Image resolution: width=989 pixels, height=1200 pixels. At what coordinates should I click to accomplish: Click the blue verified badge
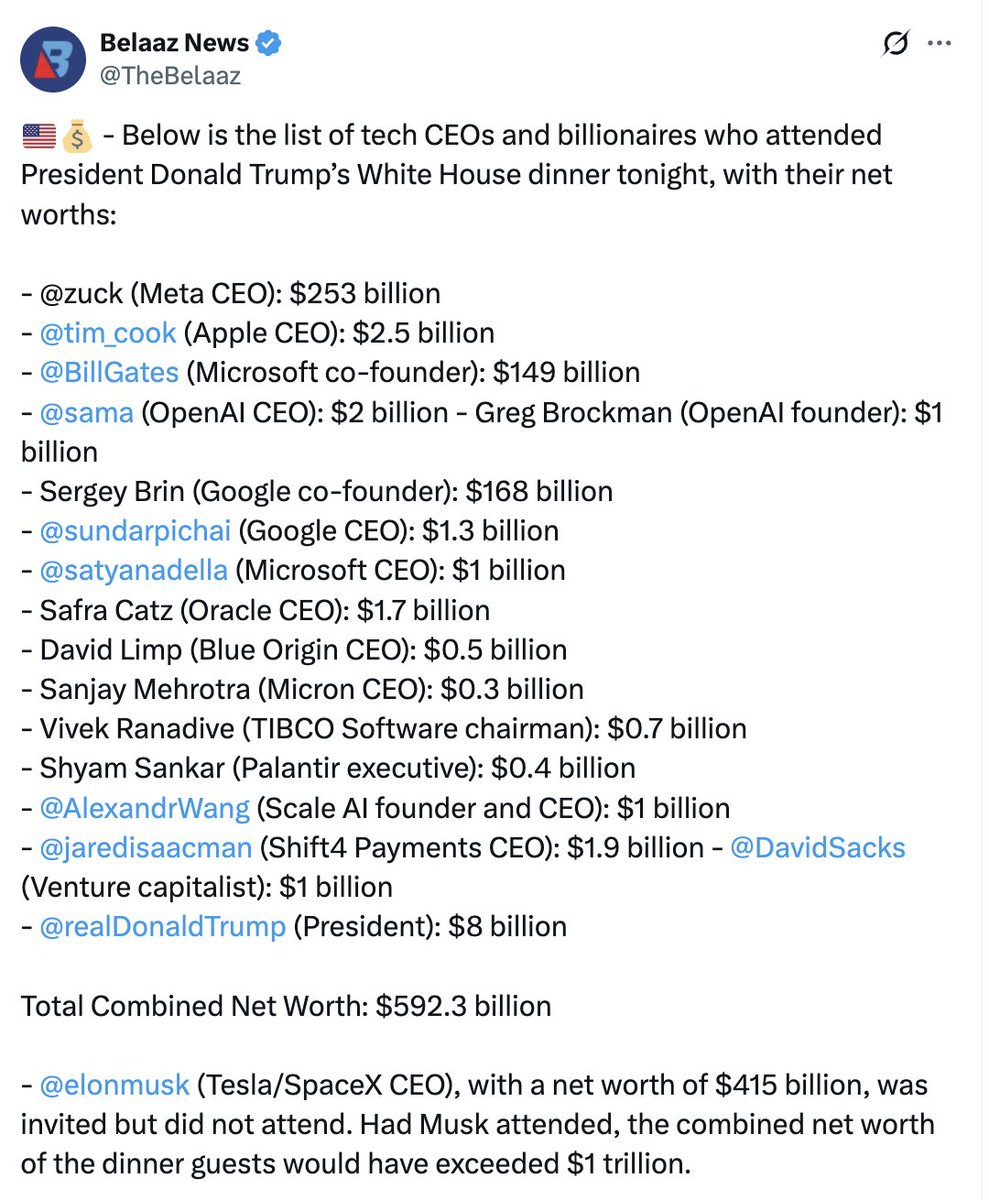[x=269, y=44]
